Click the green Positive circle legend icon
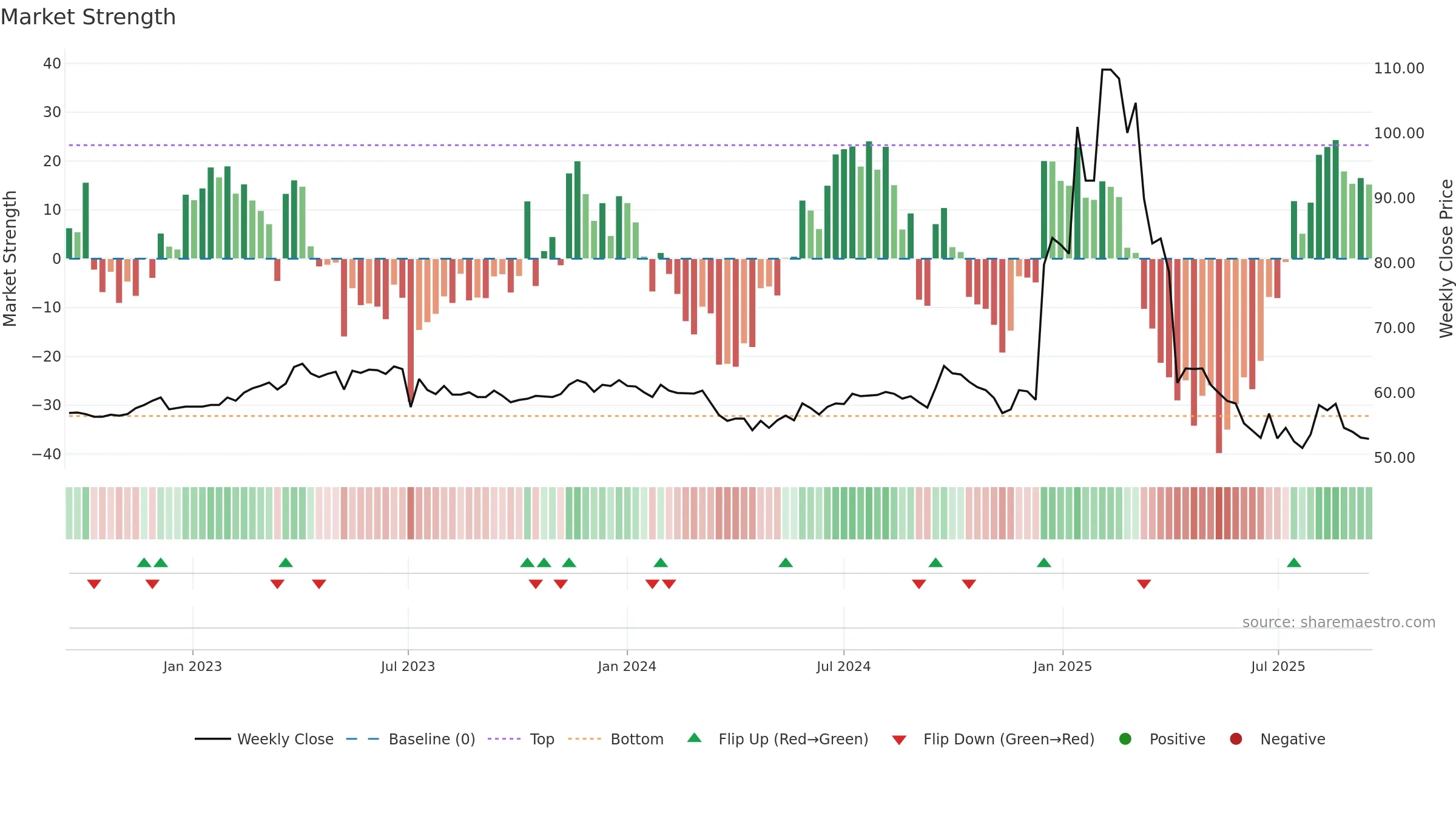 click(1125, 739)
